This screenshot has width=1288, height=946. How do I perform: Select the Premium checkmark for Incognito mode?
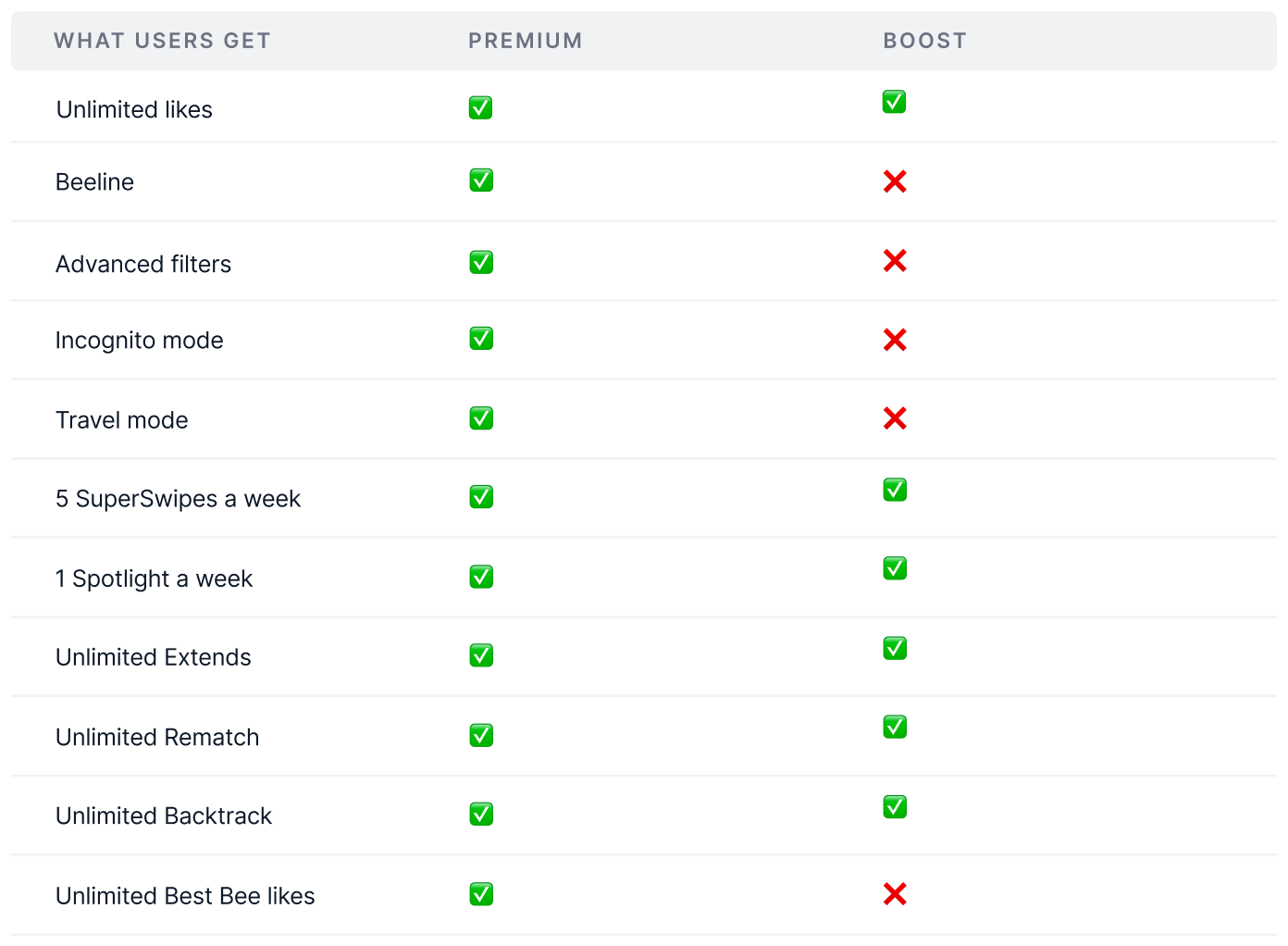pyautogui.click(x=481, y=339)
